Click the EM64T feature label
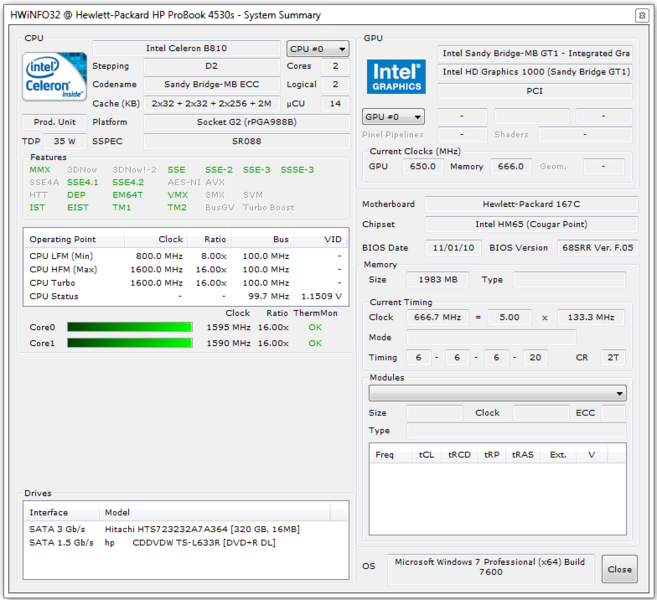This screenshot has width=657, height=600. click(127, 195)
